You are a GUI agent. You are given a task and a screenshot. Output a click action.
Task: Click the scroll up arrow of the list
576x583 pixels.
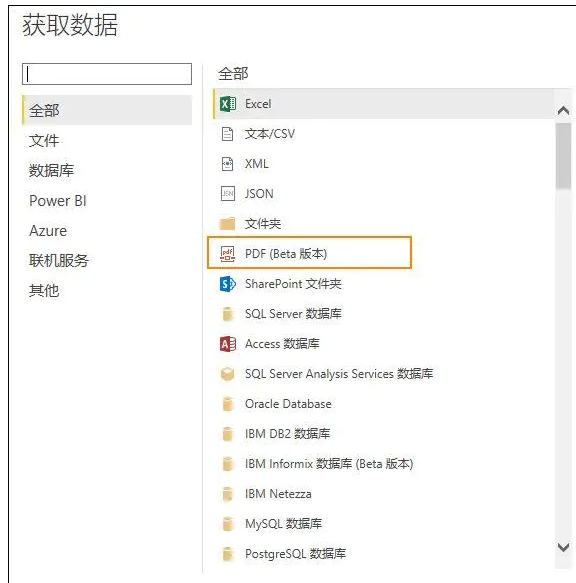point(563,110)
